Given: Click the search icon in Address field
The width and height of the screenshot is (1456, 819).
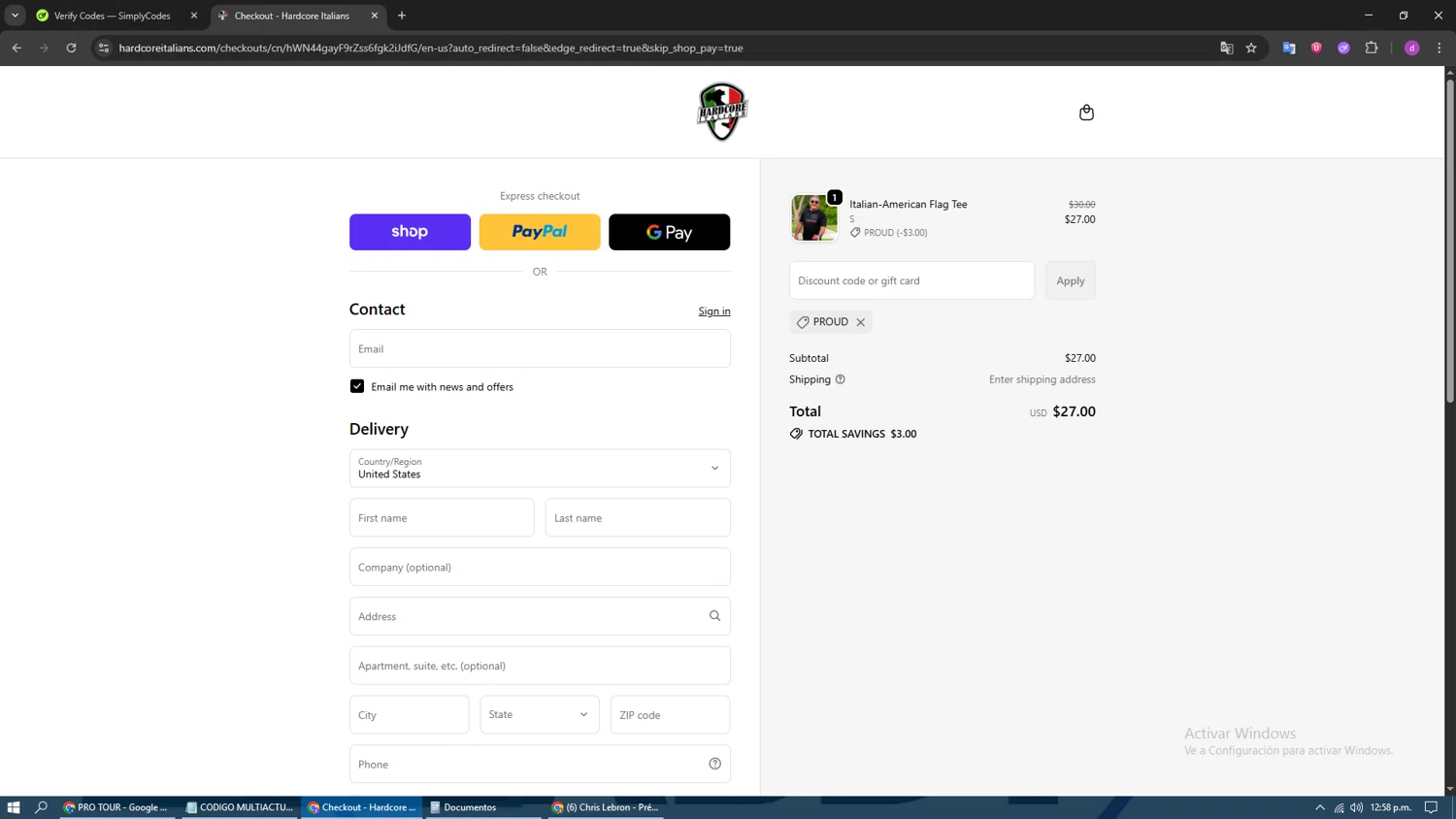Looking at the screenshot, I should point(714,616).
